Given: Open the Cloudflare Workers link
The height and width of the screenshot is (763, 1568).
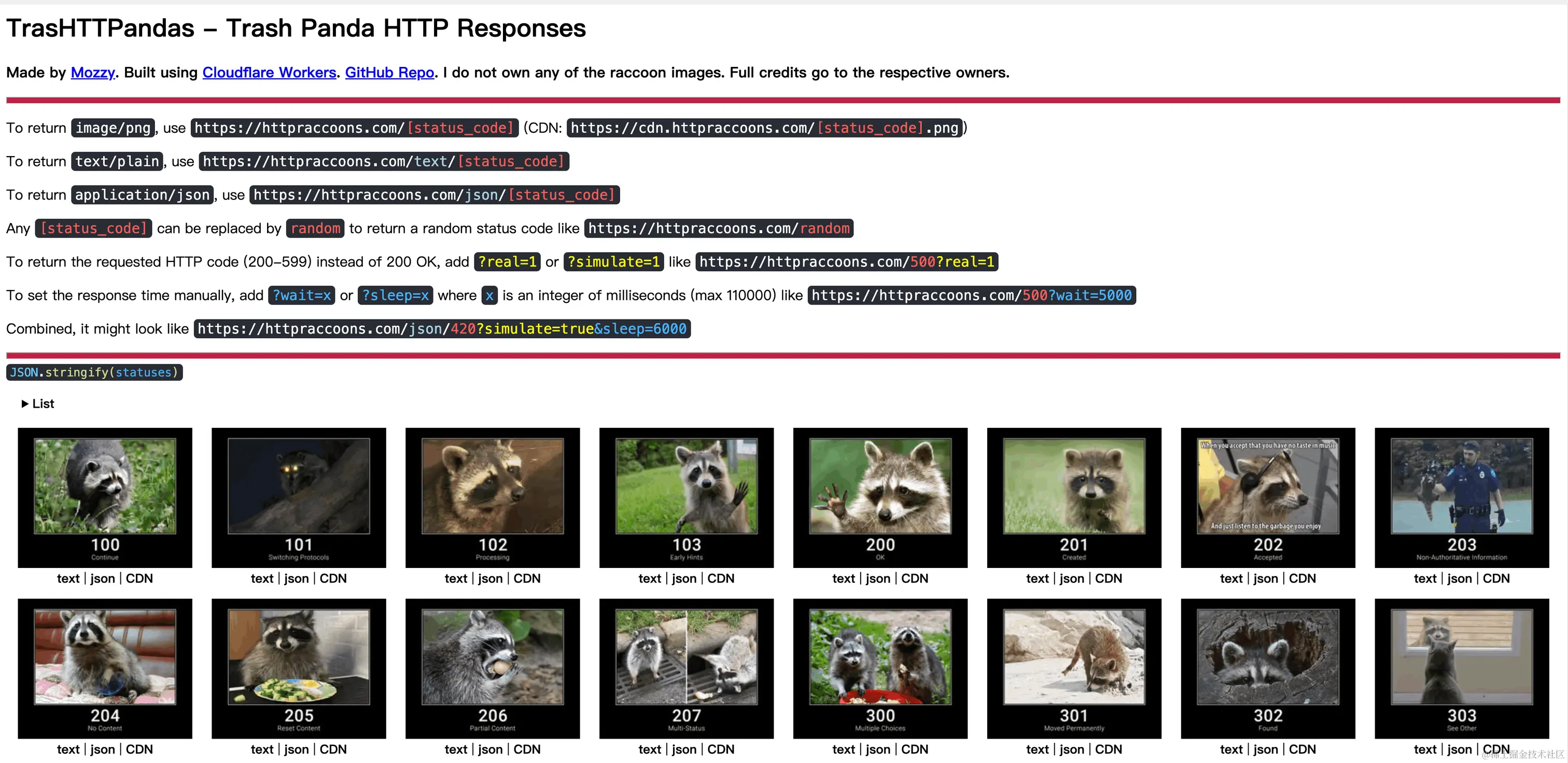Looking at the screenshot, I should [x=269, y=73].
